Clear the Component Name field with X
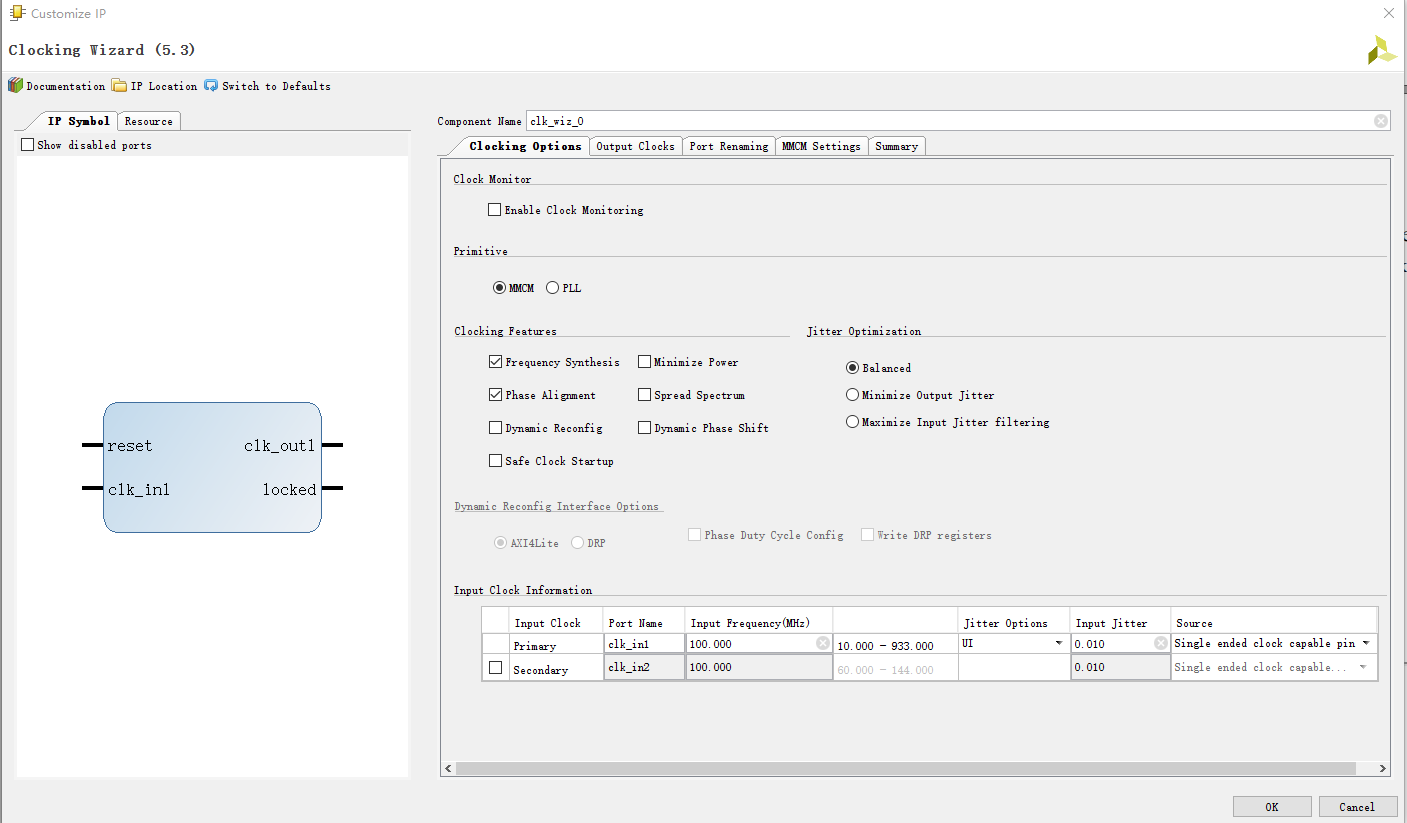1407x823 pixels. [1381, 121]
